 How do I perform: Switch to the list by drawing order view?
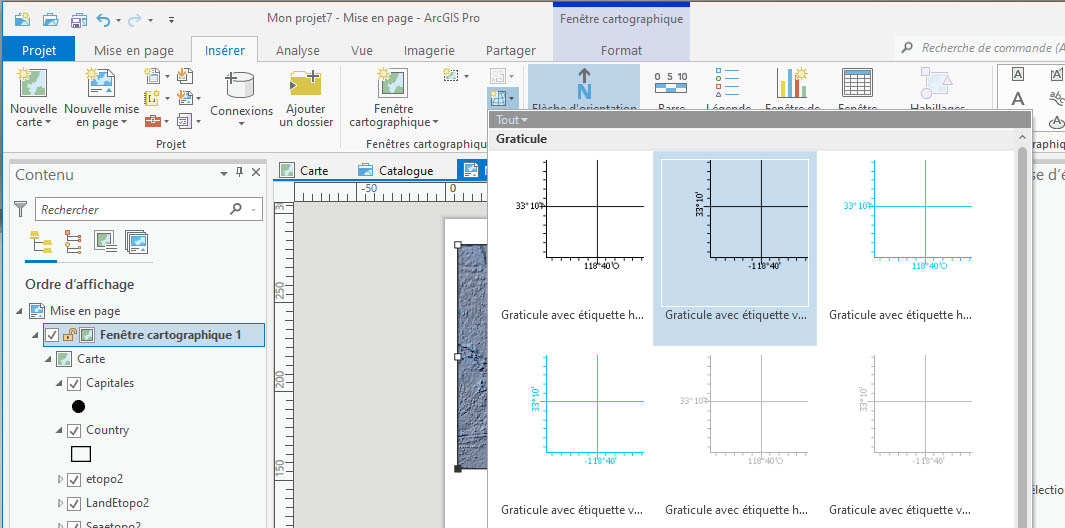coord(41,241)
